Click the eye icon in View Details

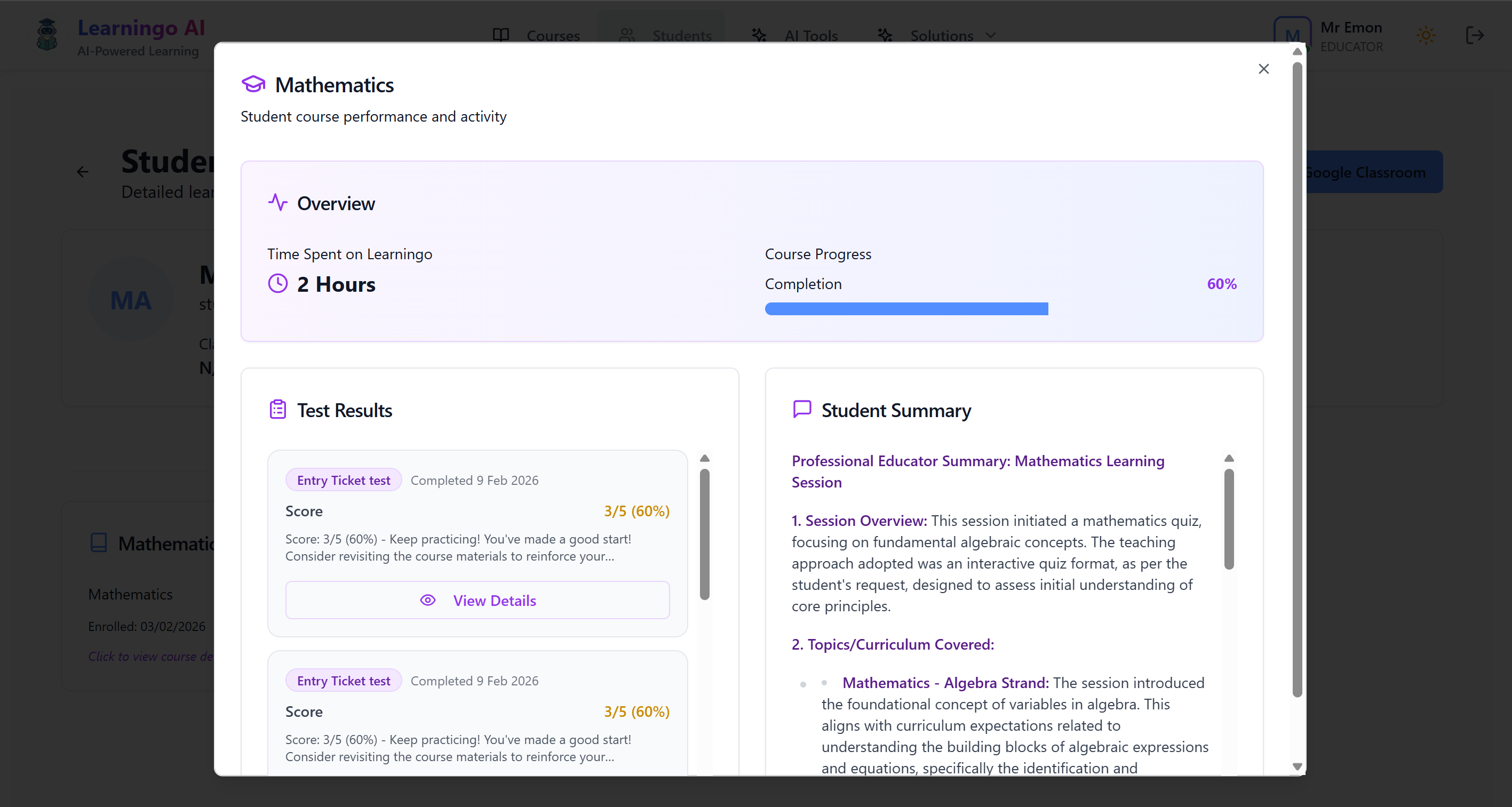(x=428, y=600)
